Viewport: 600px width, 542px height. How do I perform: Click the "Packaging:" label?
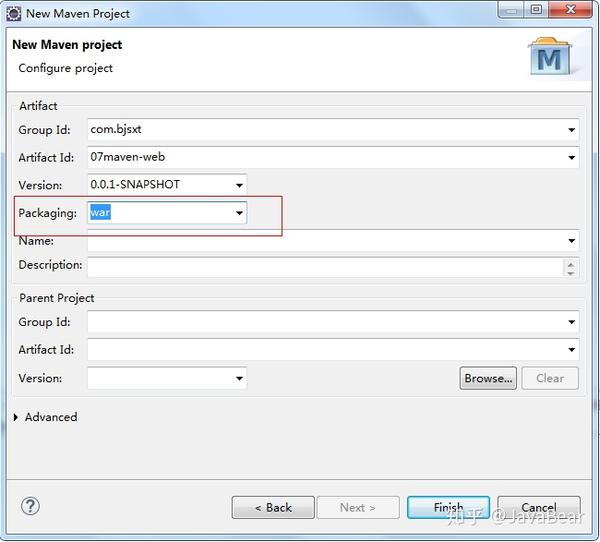pyautogui.click(x=47, y=213)
